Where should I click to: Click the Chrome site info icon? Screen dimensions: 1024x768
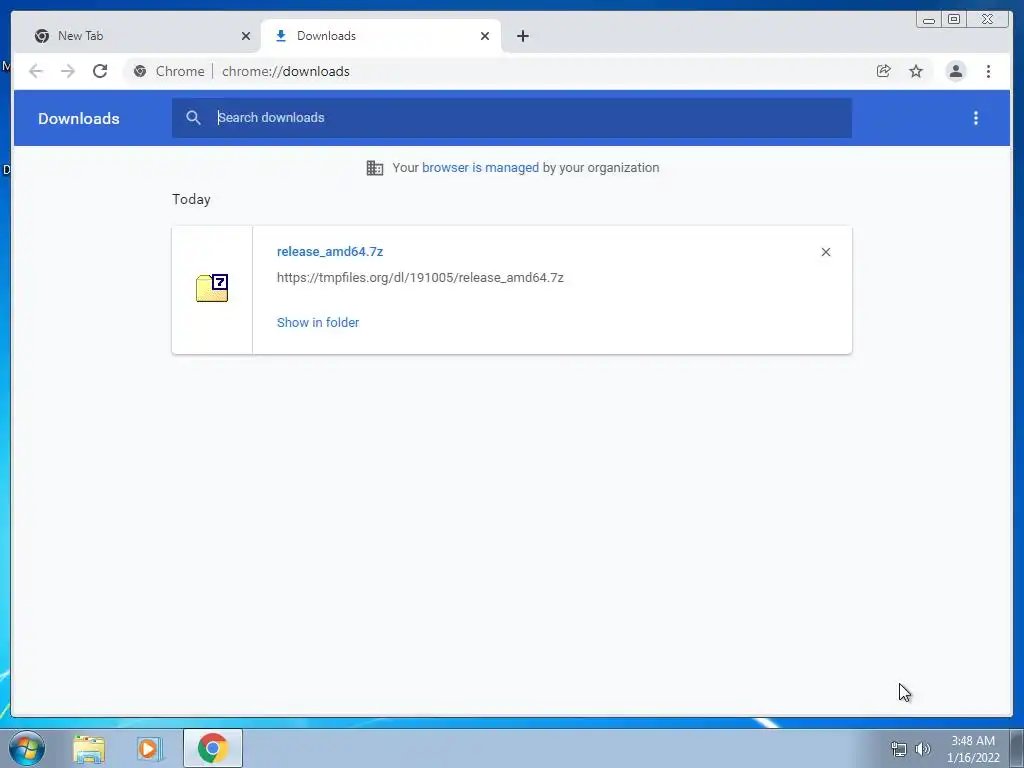coord(140,71)
